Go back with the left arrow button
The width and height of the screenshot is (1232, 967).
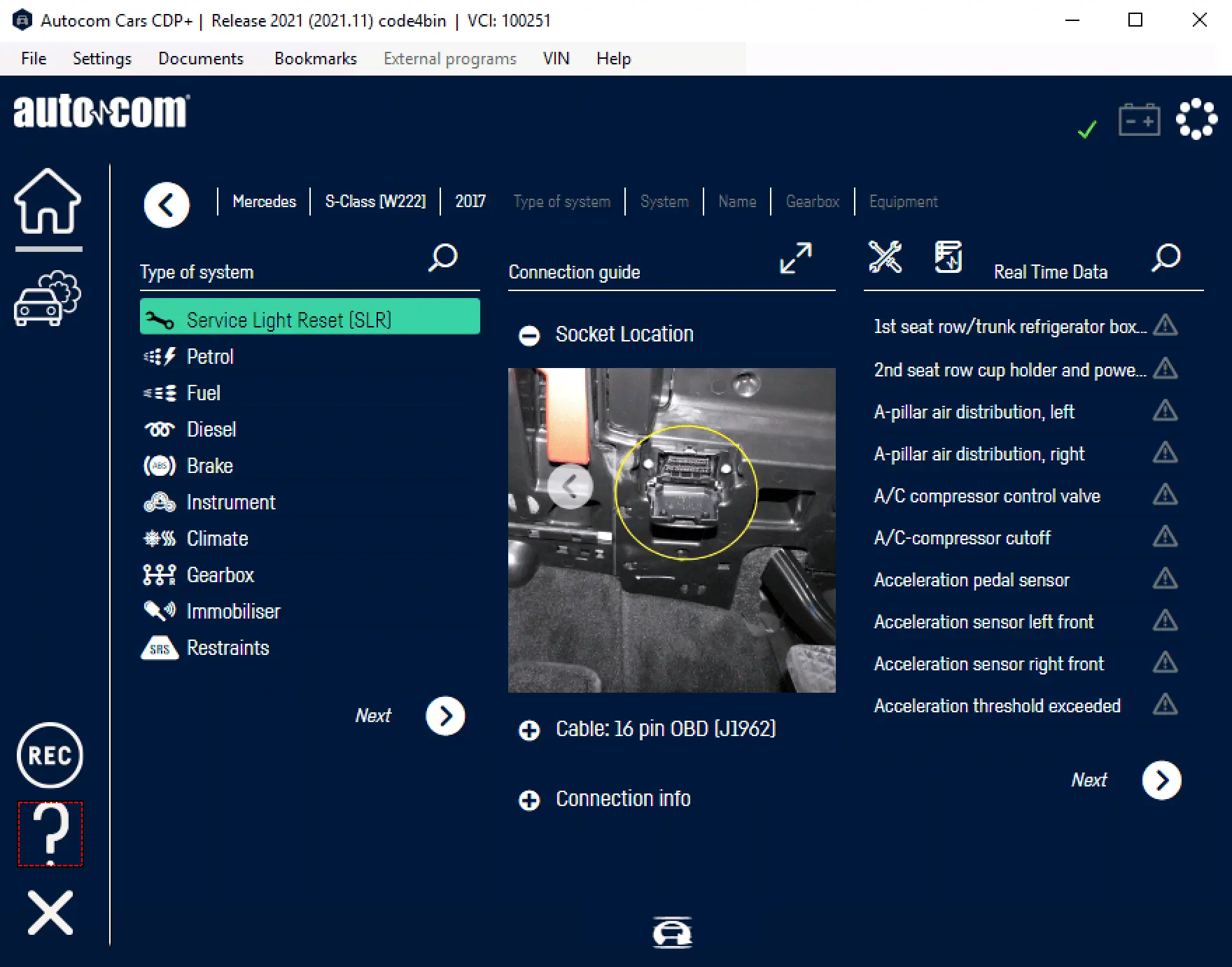pyautogui.click(x=167, y=205)
